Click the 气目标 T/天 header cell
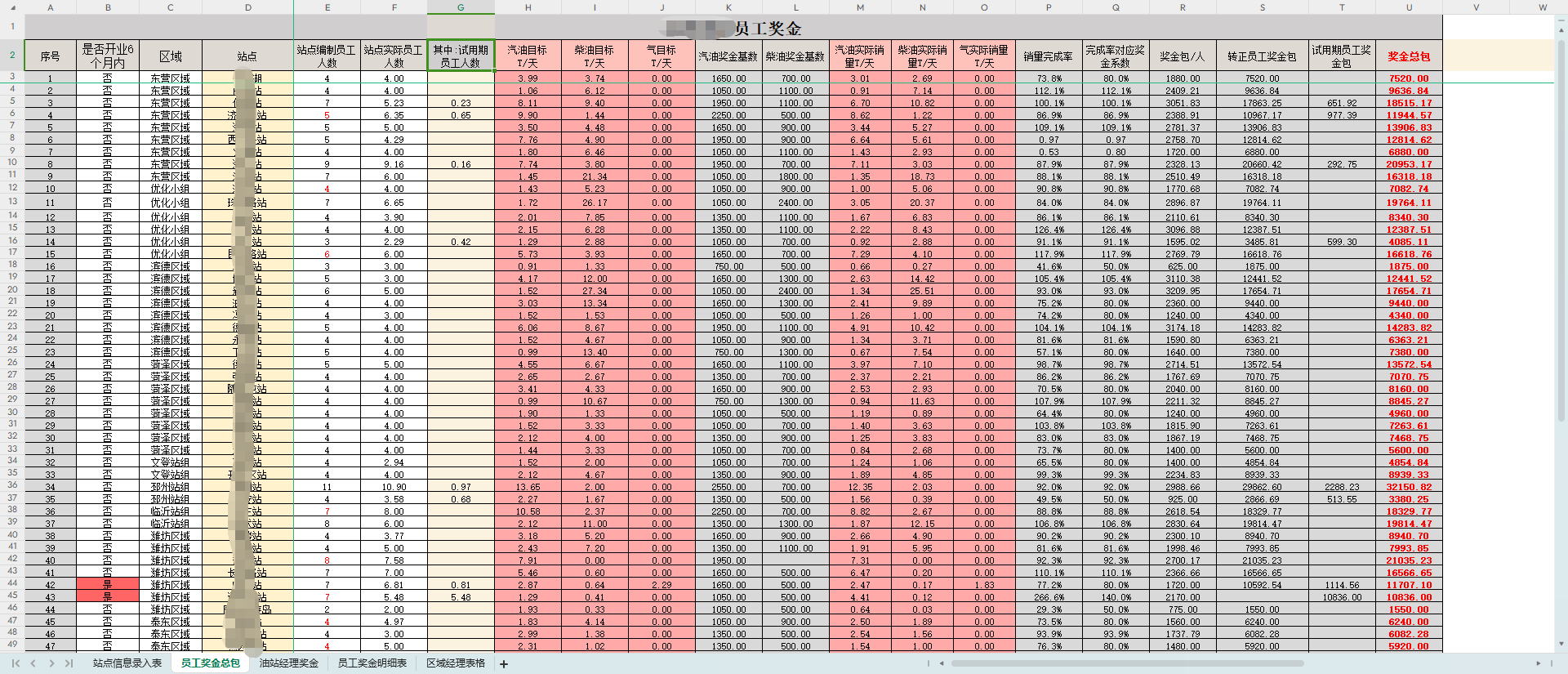Image resolution: width=1568 pixels, height=674 pixels. coord(661,56)
